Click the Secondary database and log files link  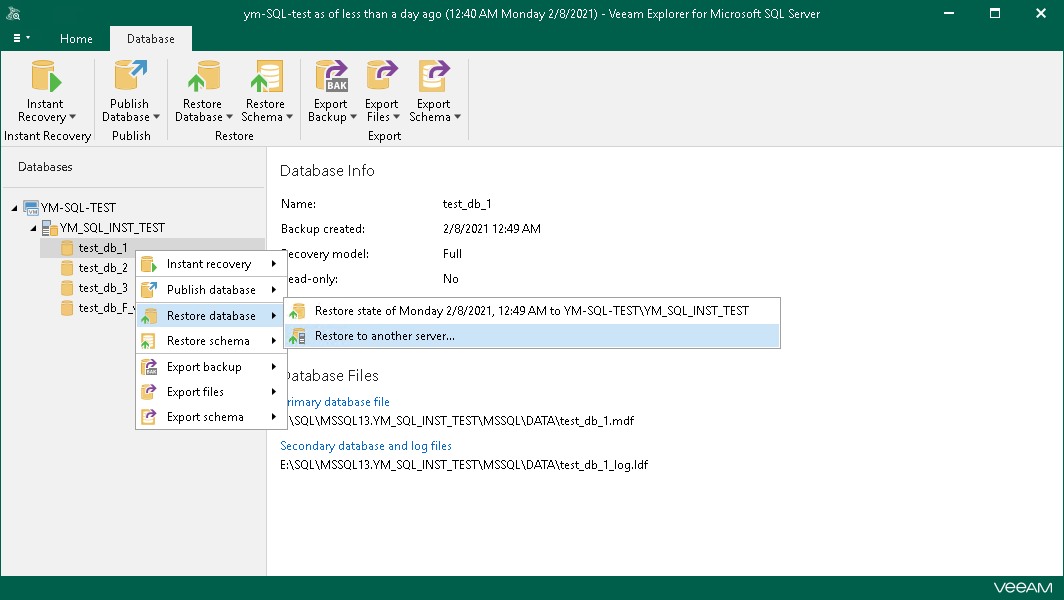point(365,445)
